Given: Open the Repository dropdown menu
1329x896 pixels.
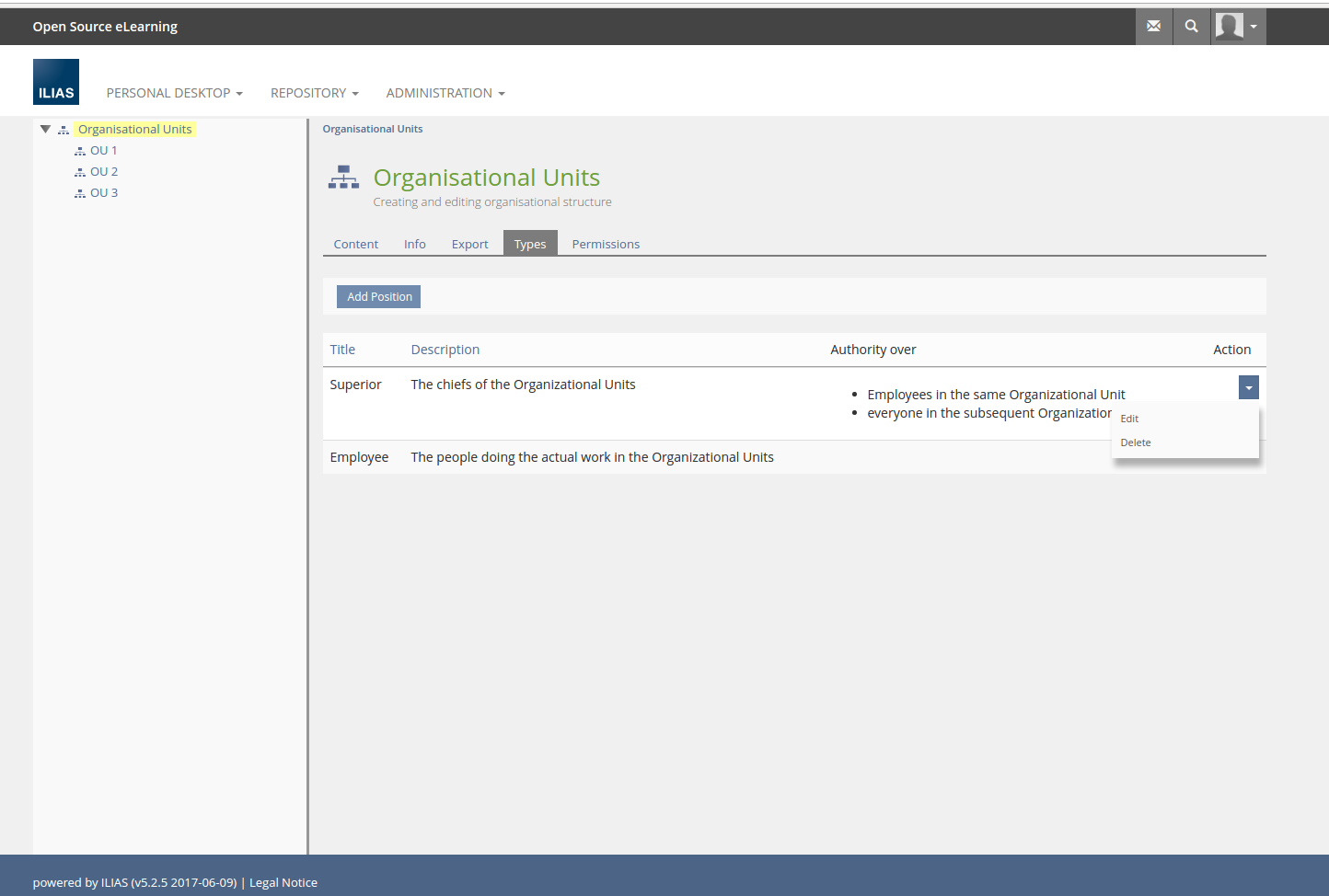Looking at the screenshot, I should coord(314,93).
